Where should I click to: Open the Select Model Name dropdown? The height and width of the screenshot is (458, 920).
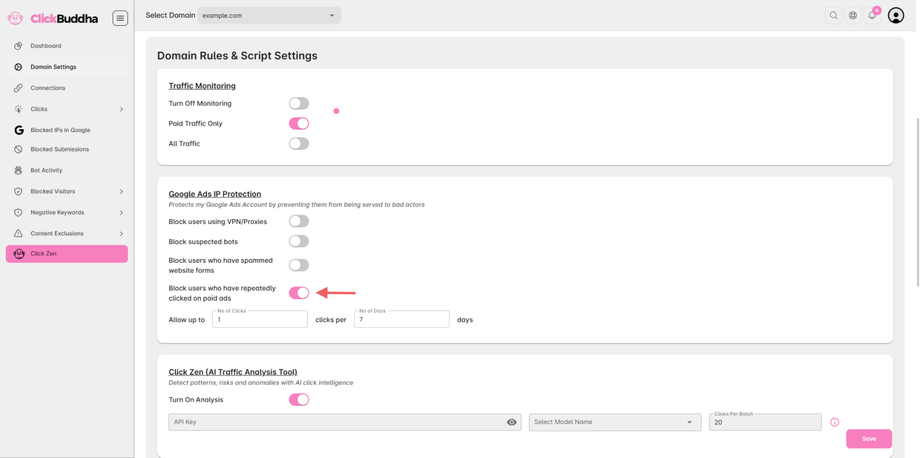(614, 422)
